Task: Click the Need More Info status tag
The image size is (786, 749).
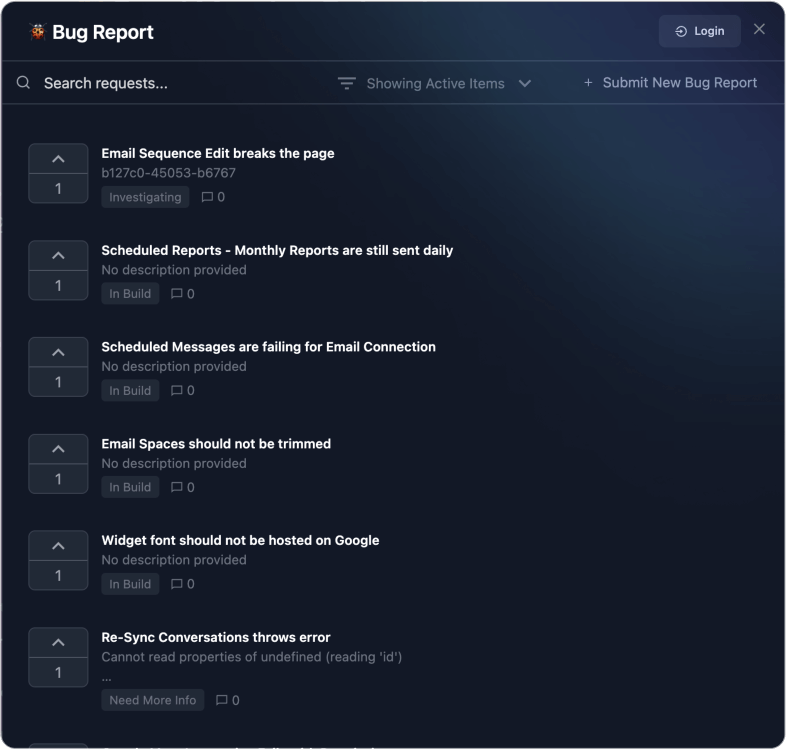Action: point(152,700)
